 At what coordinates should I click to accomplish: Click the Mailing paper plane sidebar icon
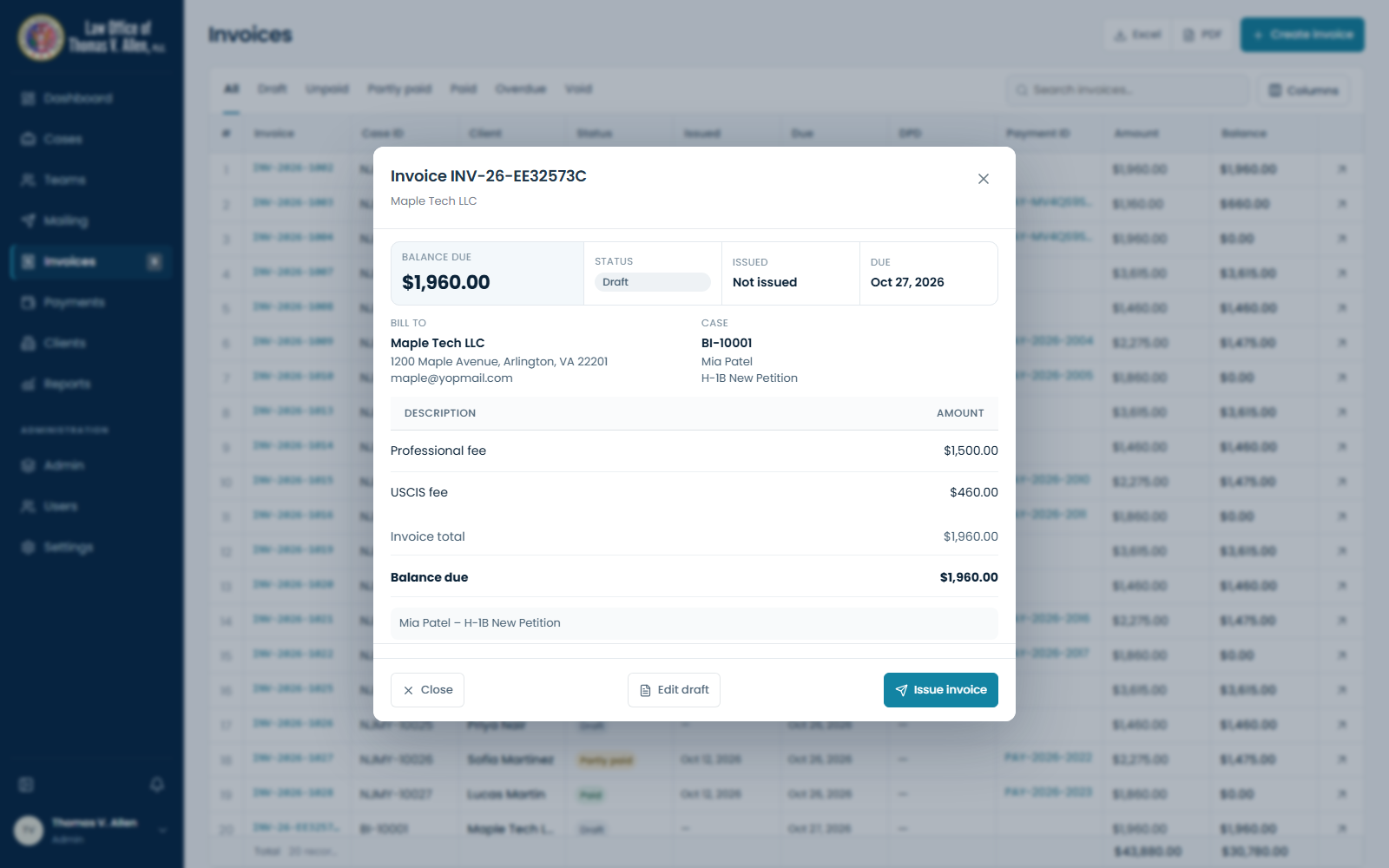tap(28, 220)
